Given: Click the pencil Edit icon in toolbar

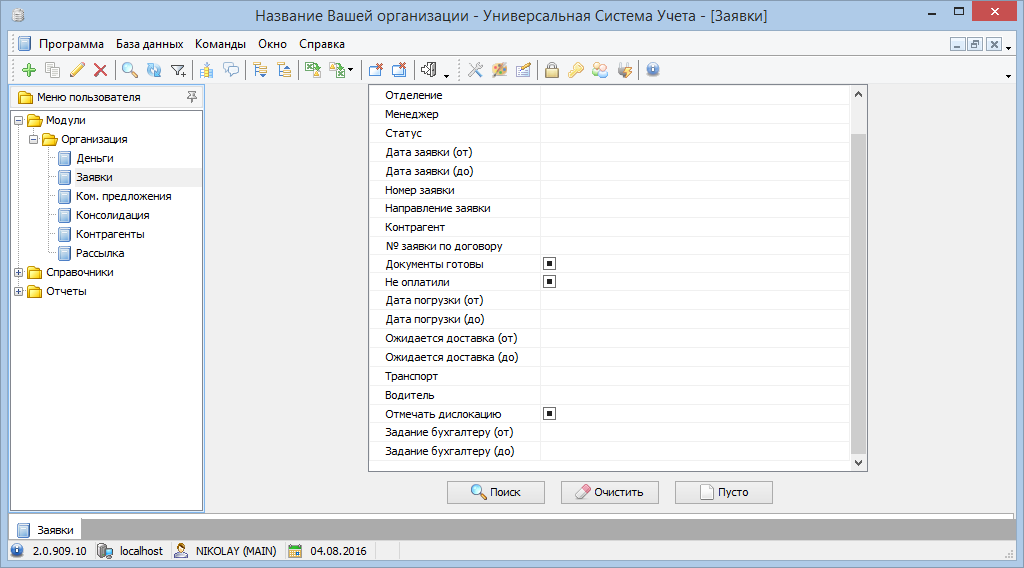Looking at the screenshot, I should 77,70.
